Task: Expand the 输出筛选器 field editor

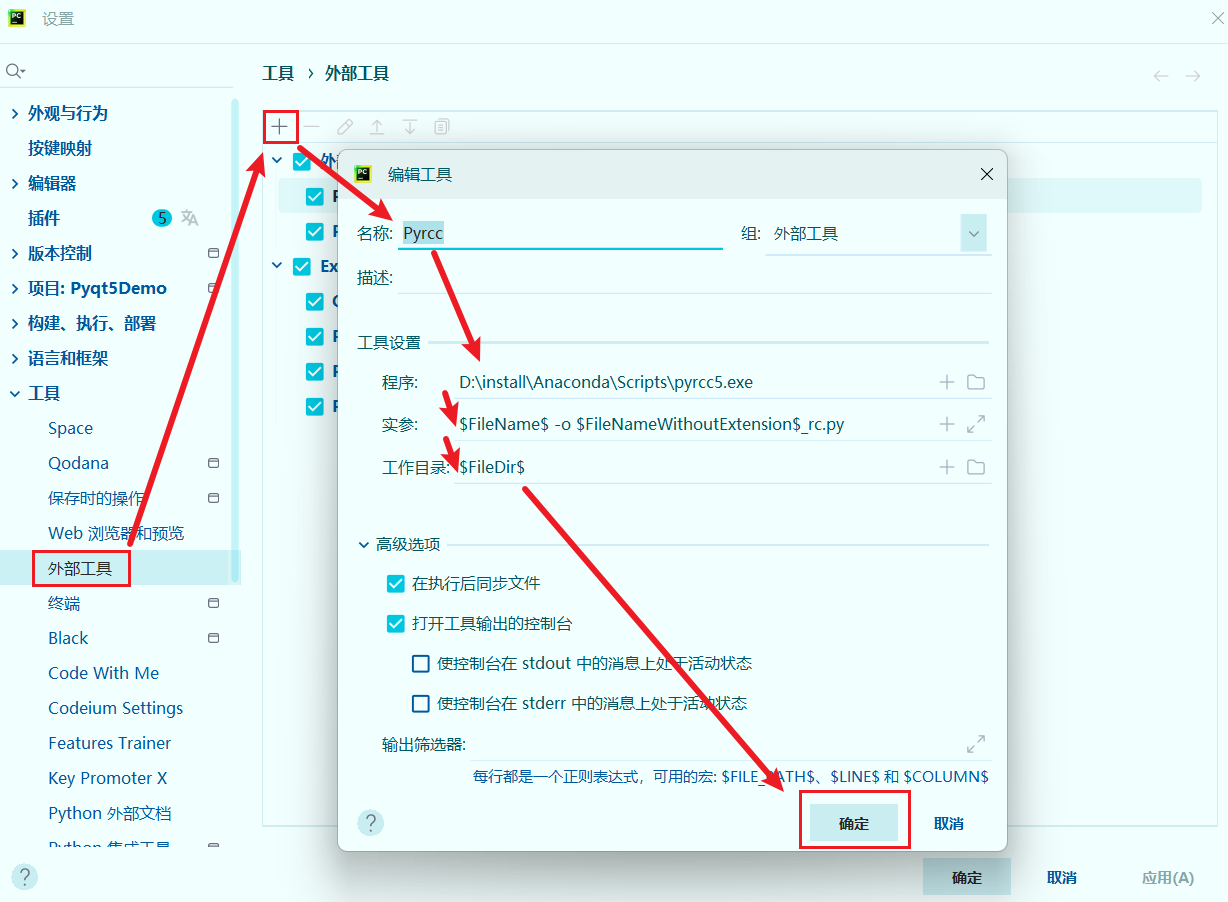Action: (976, 745)
